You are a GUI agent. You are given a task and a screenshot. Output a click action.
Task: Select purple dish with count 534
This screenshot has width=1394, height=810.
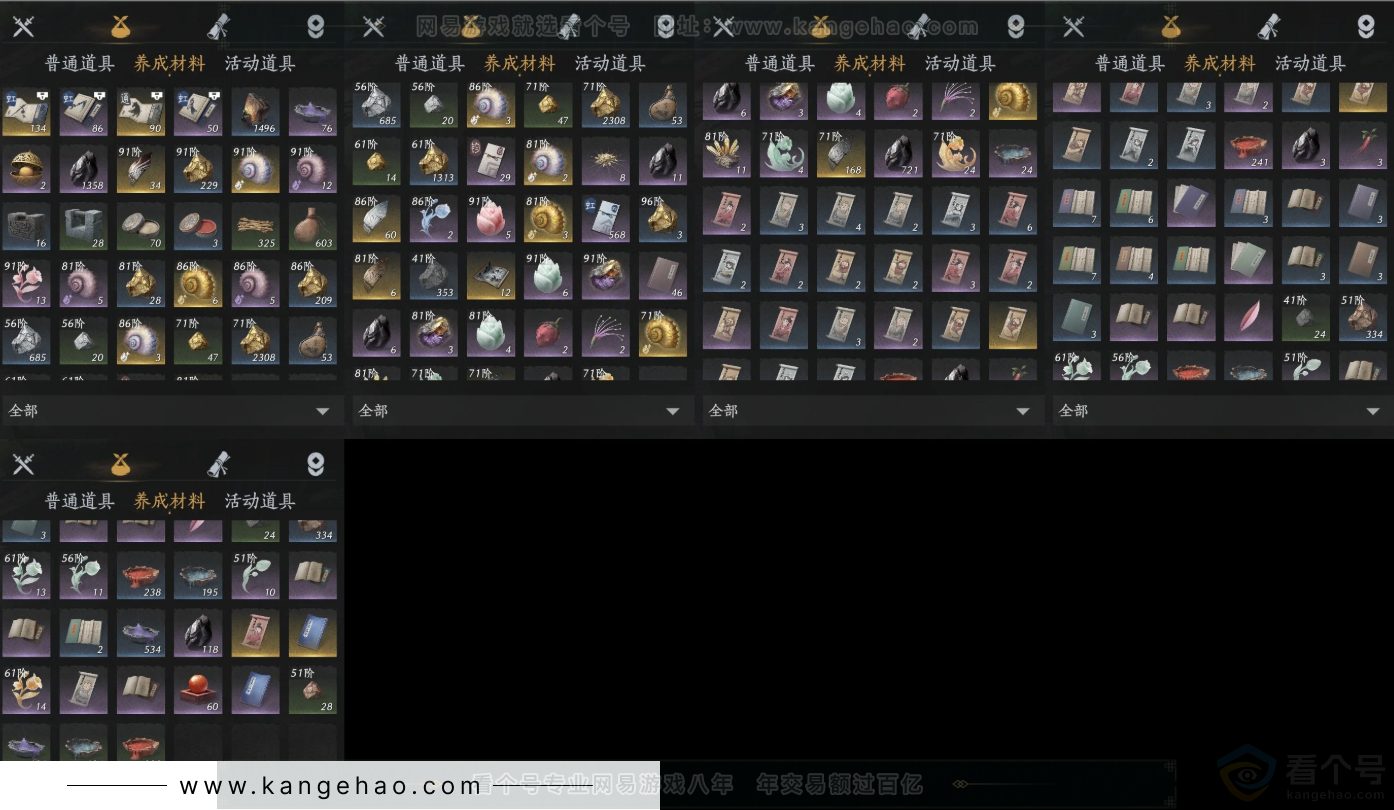tap(141, 633)
